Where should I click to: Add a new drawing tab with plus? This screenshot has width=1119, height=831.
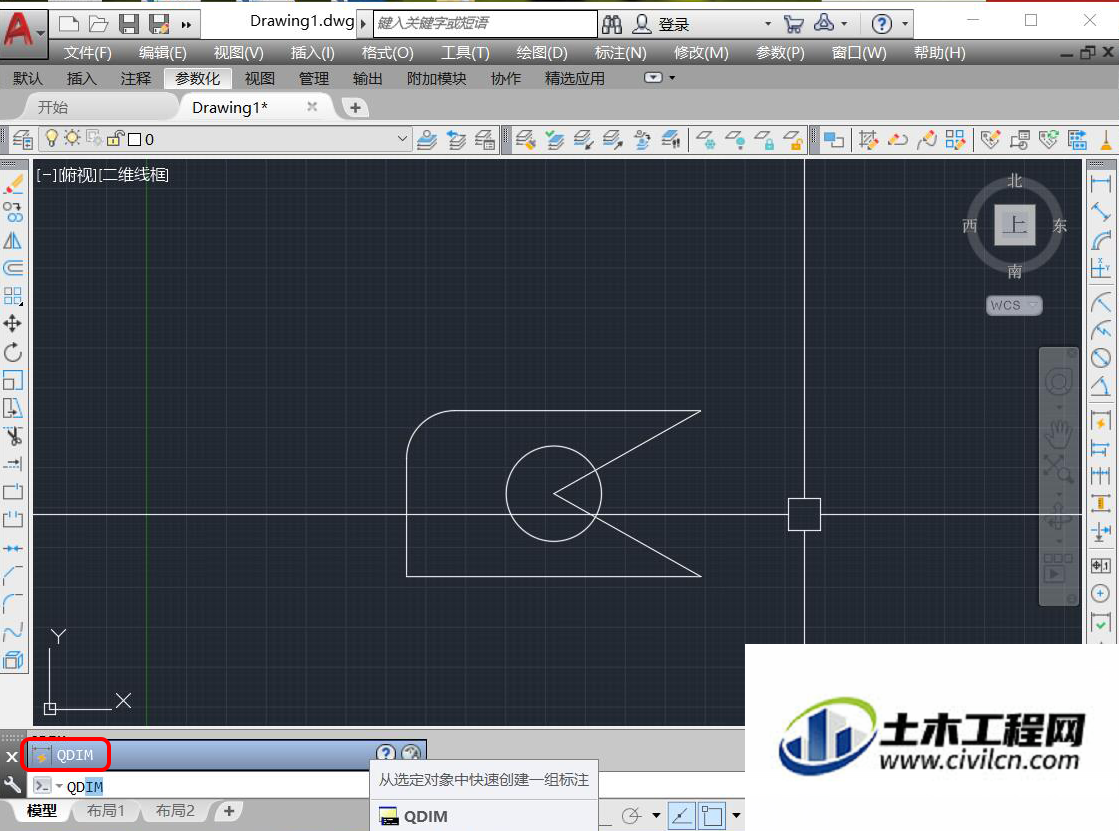coord(355,108)
